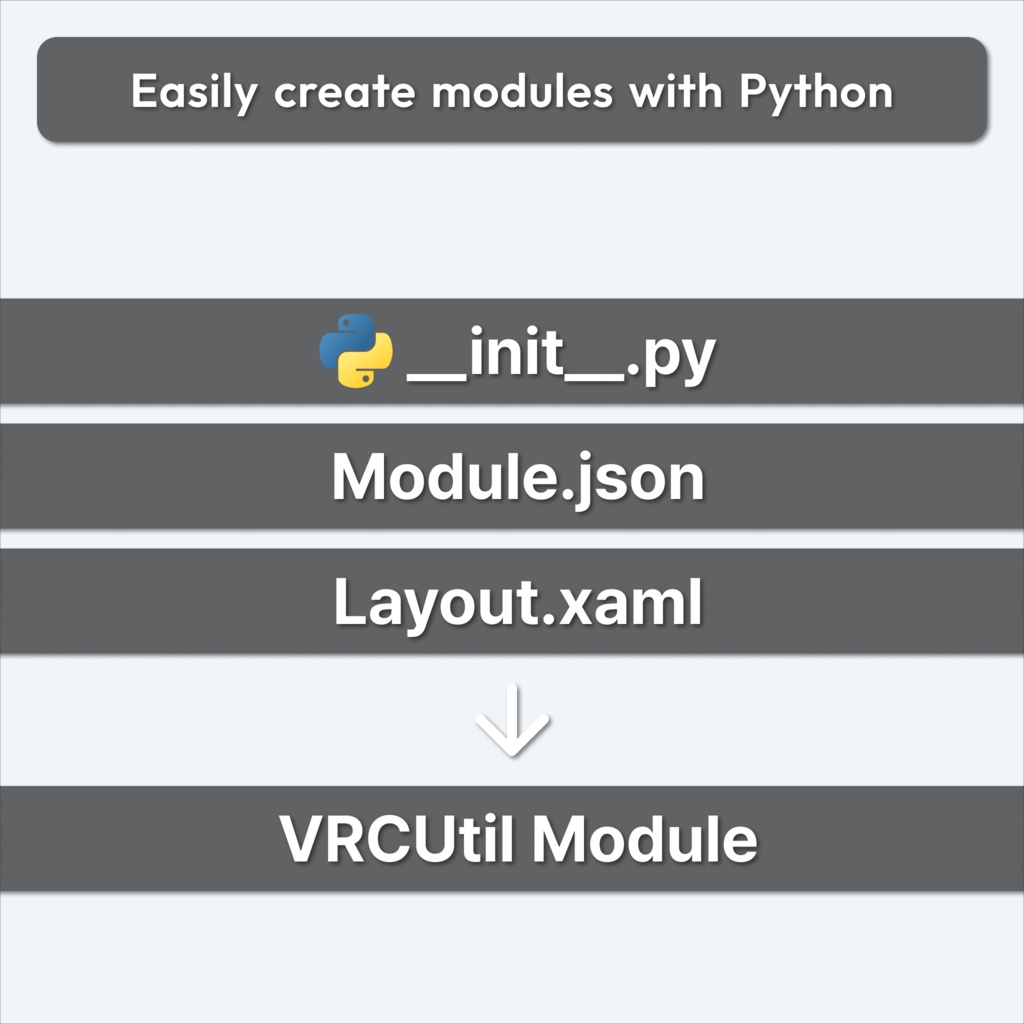Image resolution: width=1024 pixels, height=1024 pixels.
Task: Click the word "with" in the title banner
Action: (676, 91)
